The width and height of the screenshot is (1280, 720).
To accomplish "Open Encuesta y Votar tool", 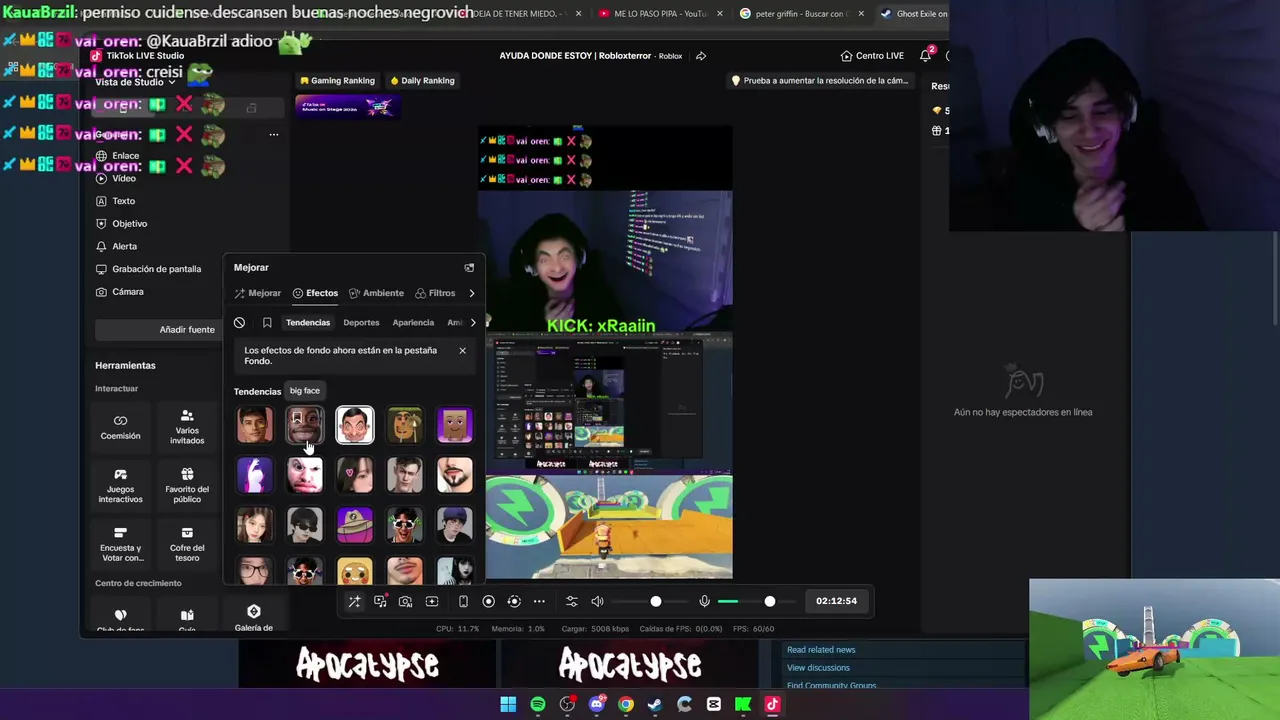I will point(120,545).
